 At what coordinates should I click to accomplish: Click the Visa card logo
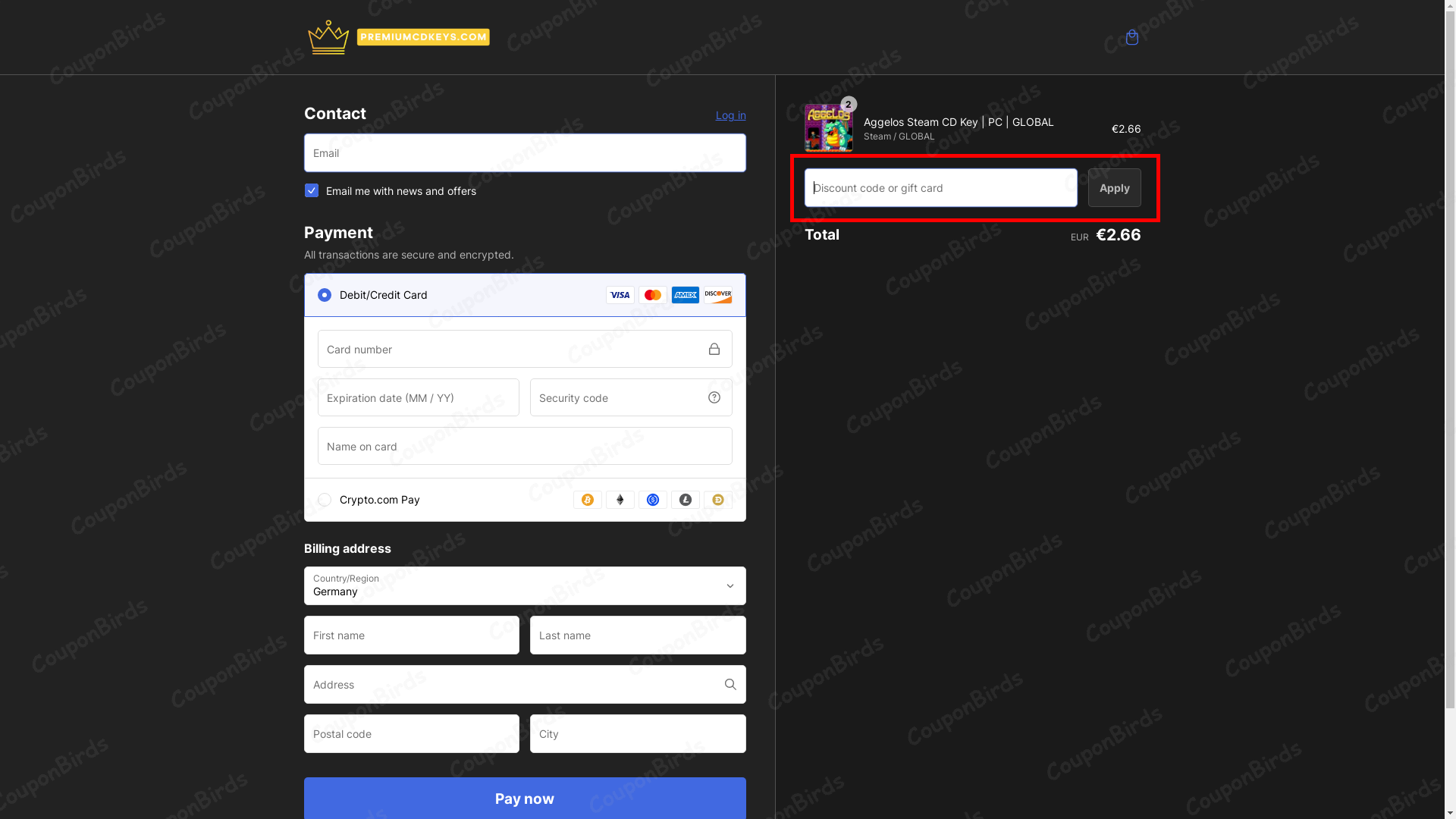[x=620, y=295]
